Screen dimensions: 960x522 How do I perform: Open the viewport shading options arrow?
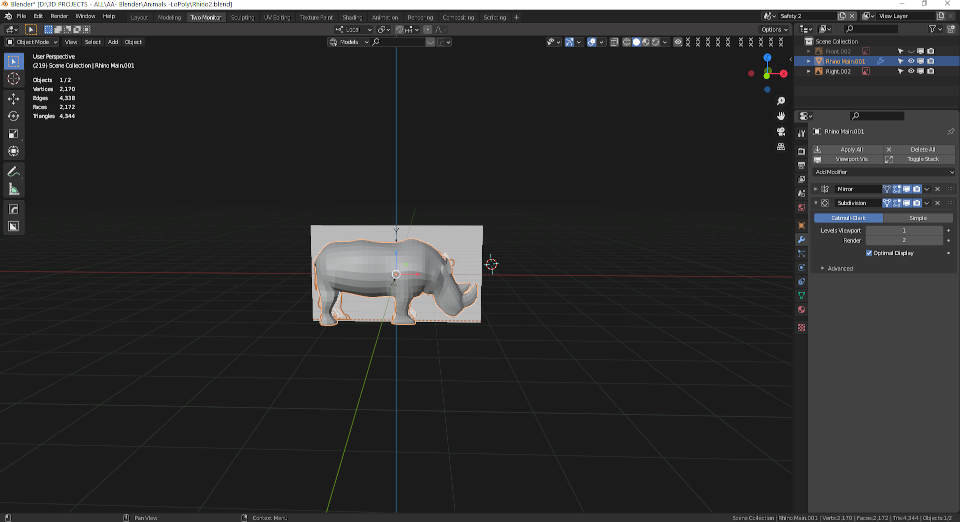pyautogui.click(x=665, y=42)
